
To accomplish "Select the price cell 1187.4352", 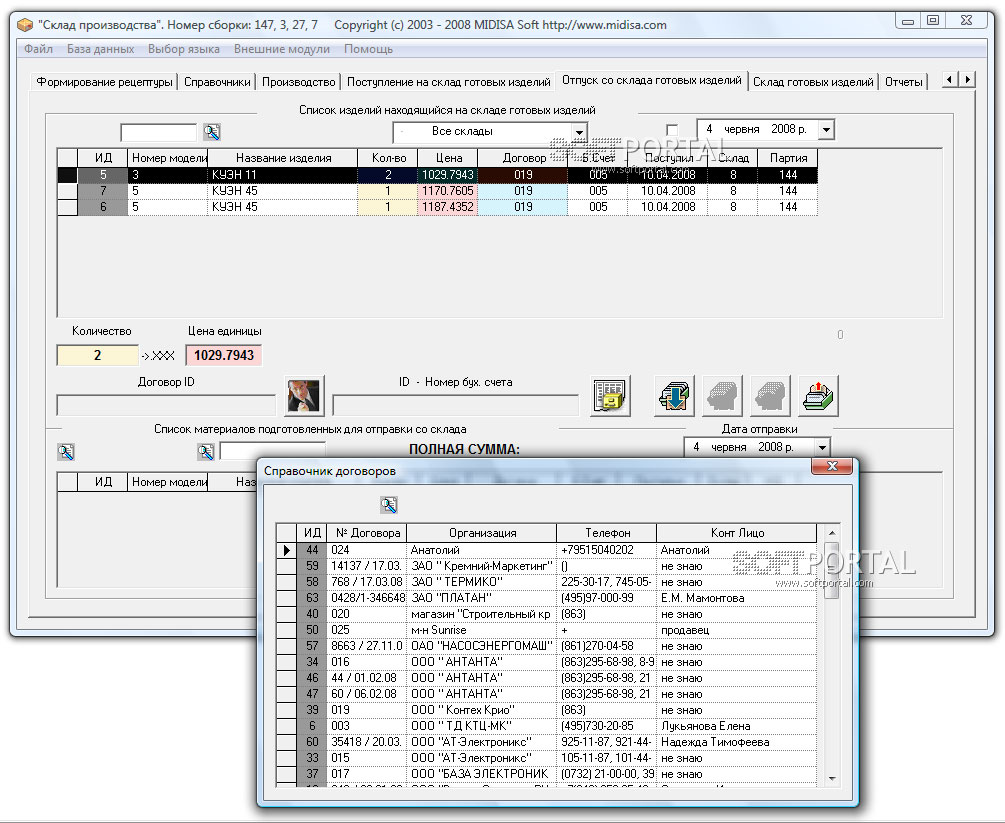I will point(447,207).
